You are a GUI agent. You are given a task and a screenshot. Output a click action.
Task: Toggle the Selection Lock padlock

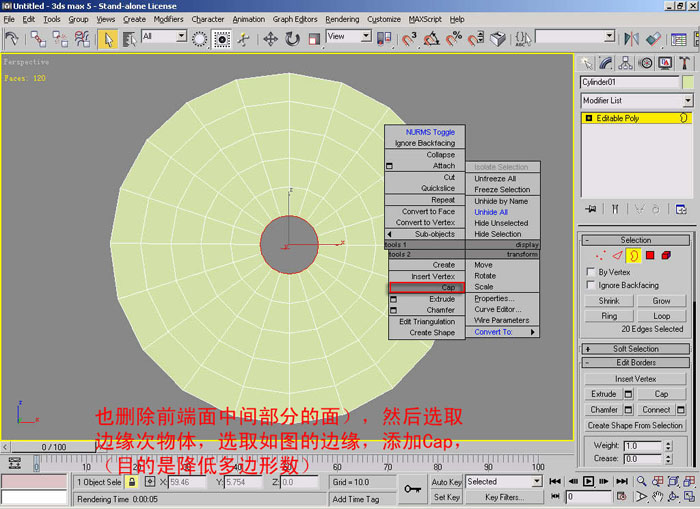132,482
